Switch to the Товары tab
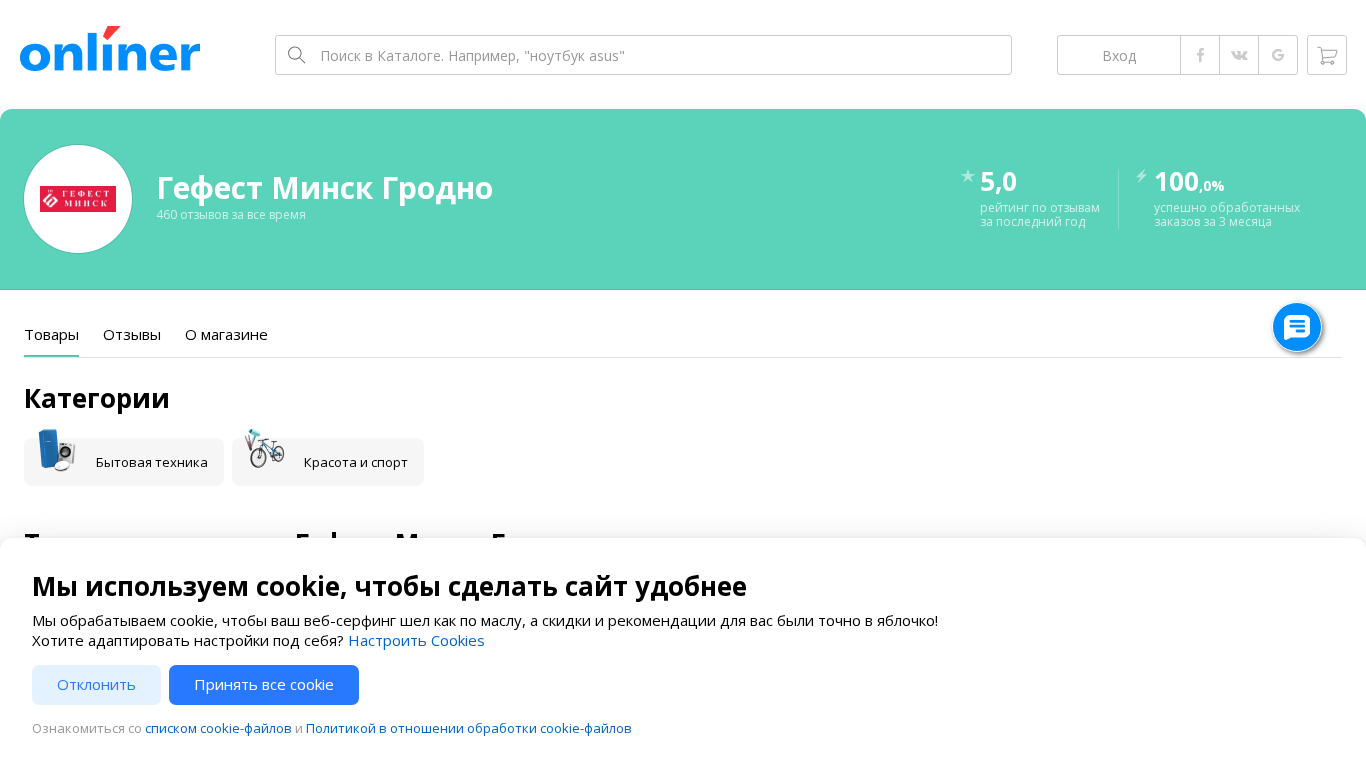Screen dimensions: 1366x768 click(51, 335)
